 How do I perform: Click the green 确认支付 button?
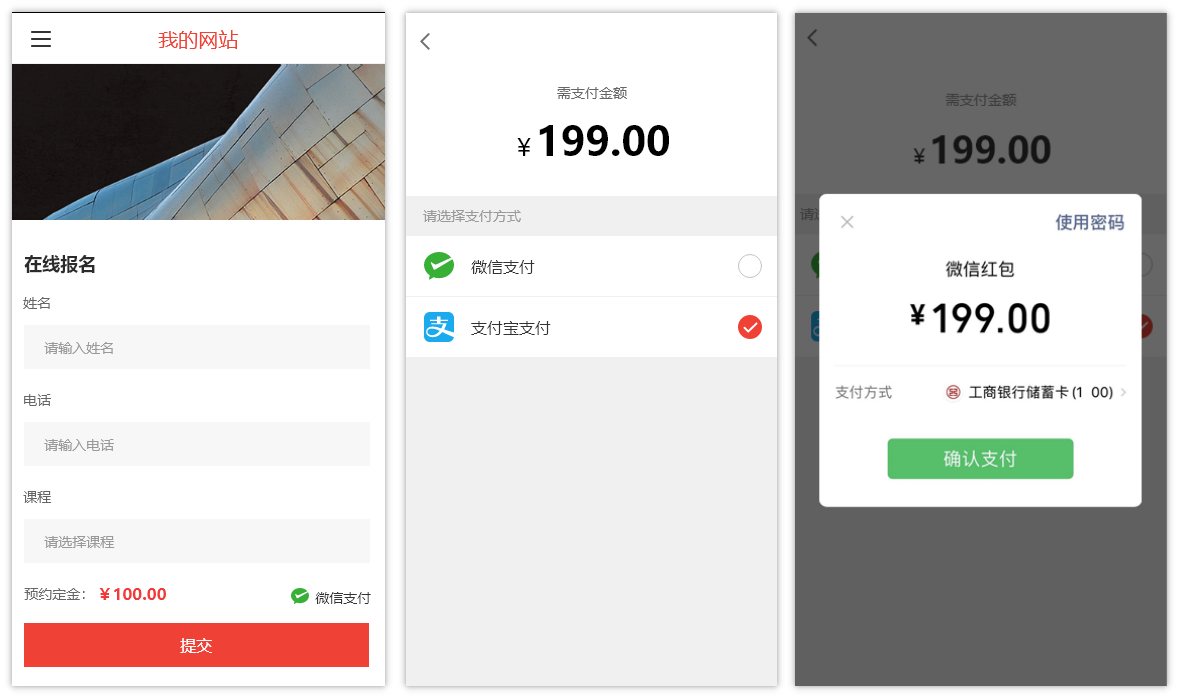(980, 459)
